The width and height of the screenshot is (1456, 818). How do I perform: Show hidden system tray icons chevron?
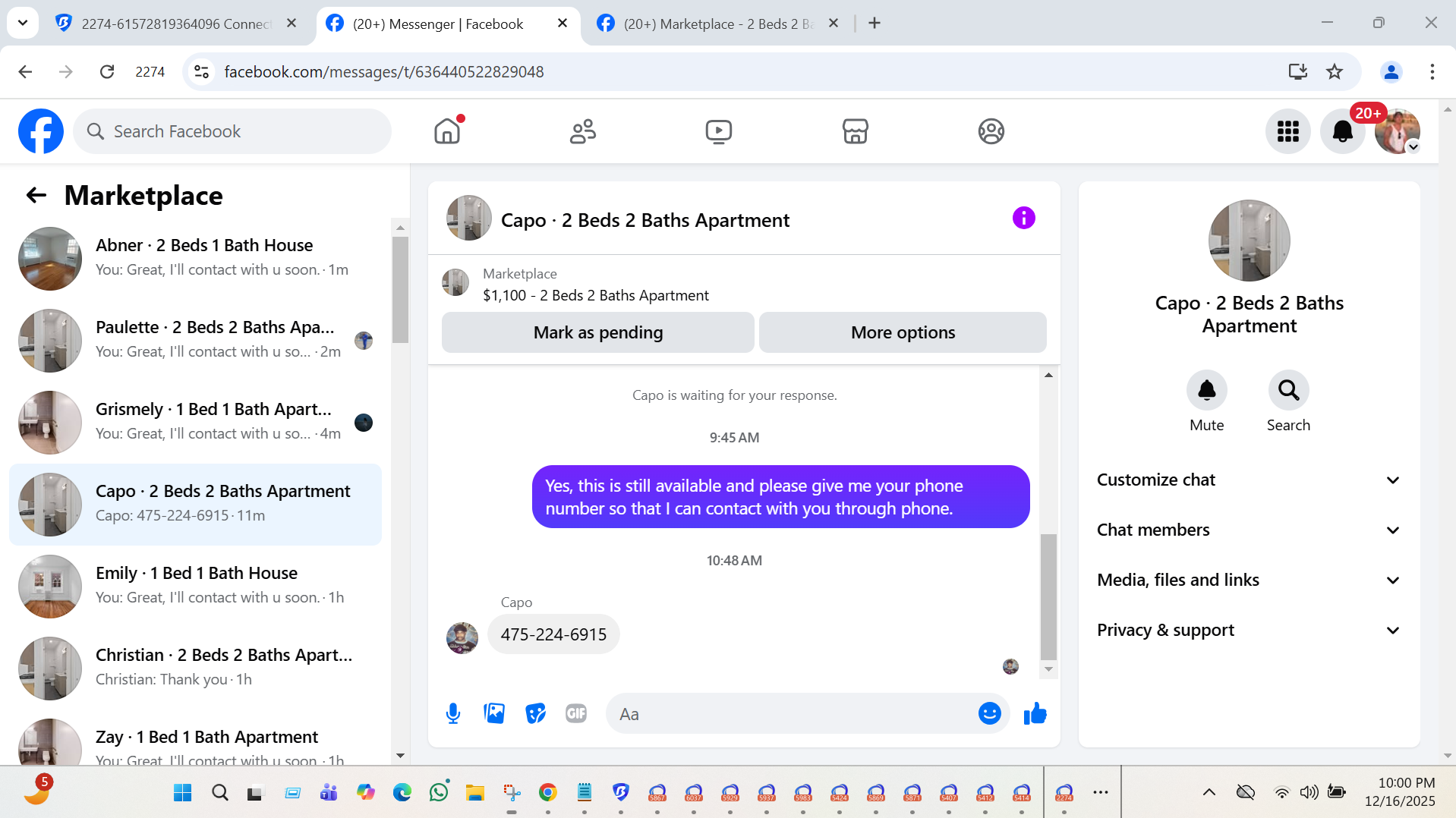point(1209,792)
